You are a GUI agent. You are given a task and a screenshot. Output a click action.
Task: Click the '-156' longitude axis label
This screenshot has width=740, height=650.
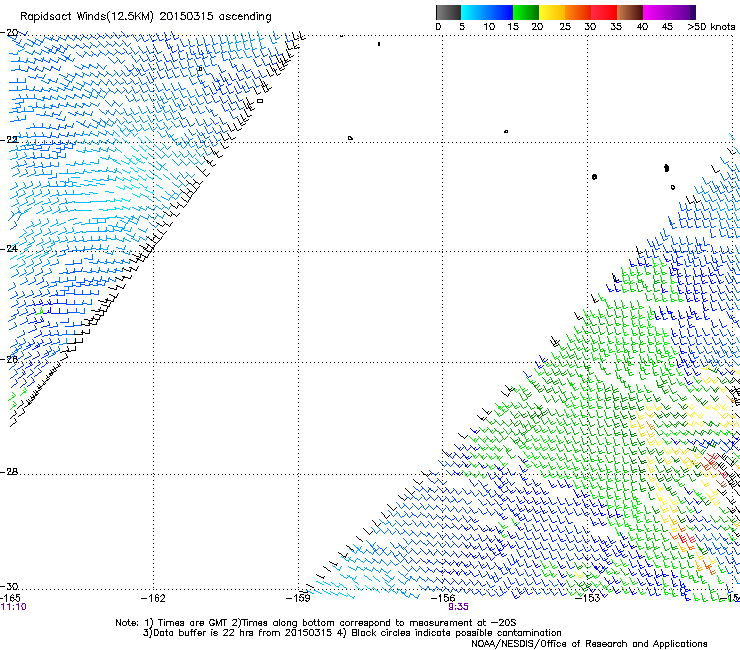pyautogui.click(x=443, y=598)
